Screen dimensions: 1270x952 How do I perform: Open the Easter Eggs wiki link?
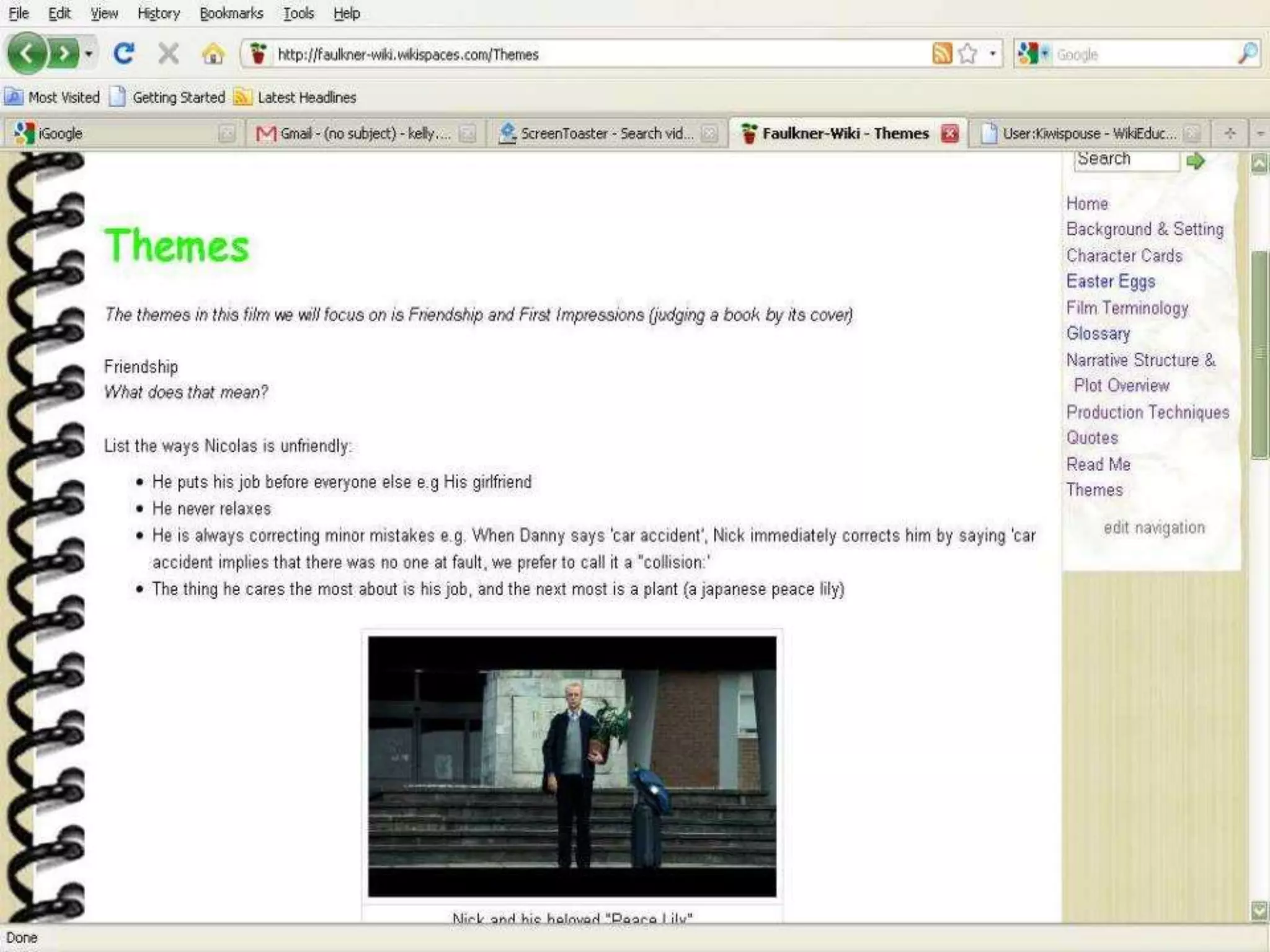pyautogui.click(x=1110, y=281)
